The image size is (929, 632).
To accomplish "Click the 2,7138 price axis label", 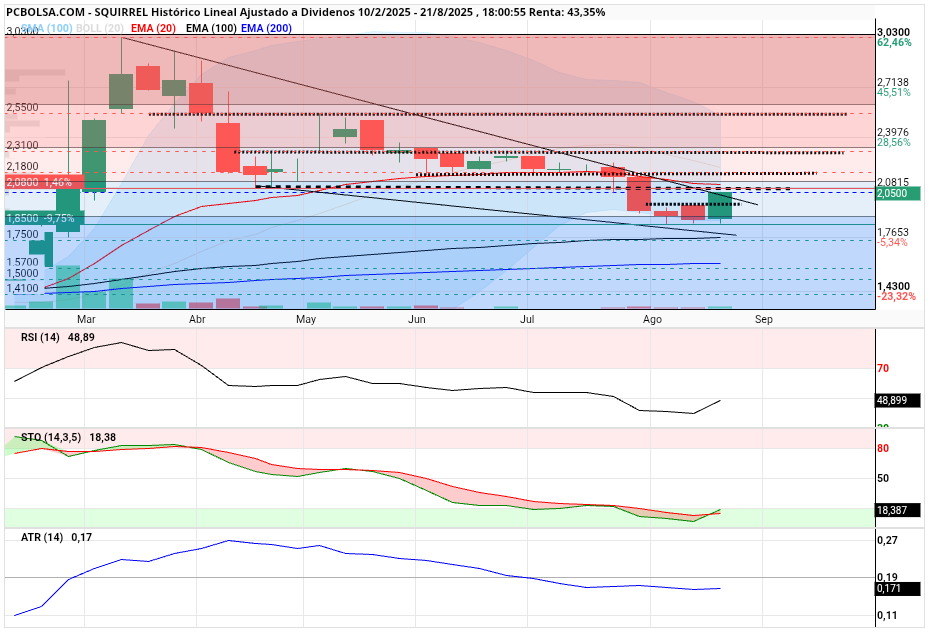I will pos(893,82).
